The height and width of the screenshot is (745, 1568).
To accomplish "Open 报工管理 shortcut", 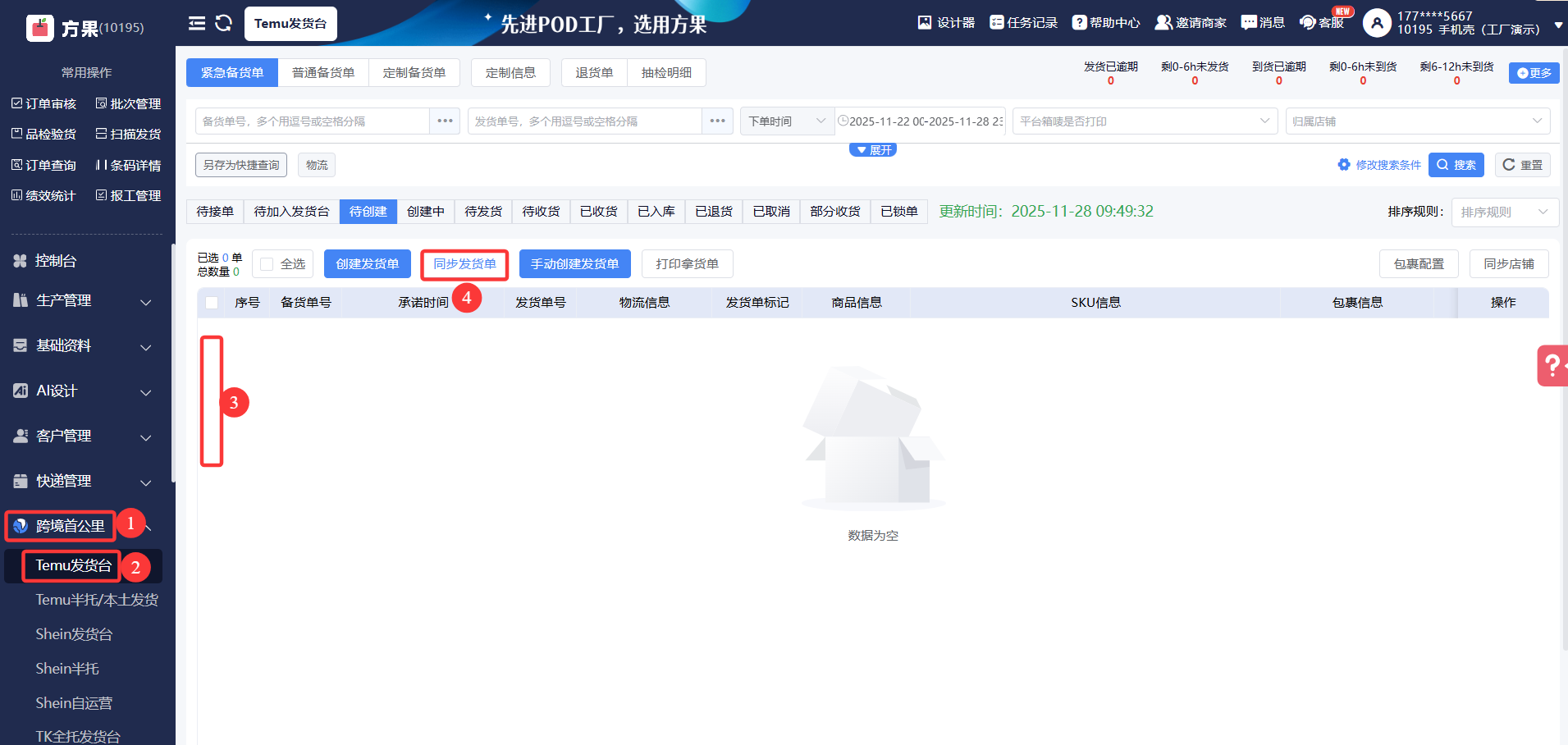I will [x=129, y=195].
